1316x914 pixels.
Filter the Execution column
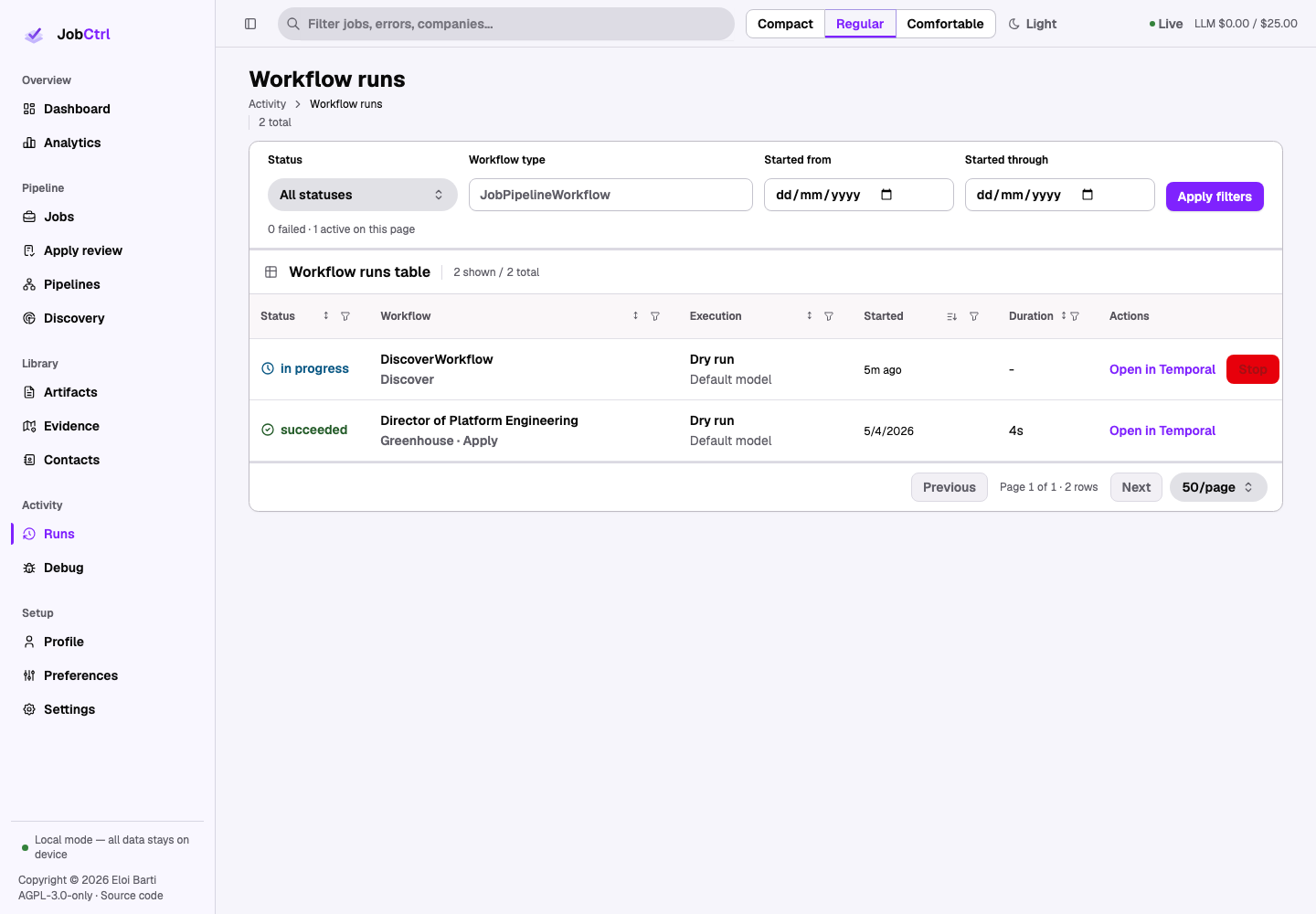pos(829,316)
